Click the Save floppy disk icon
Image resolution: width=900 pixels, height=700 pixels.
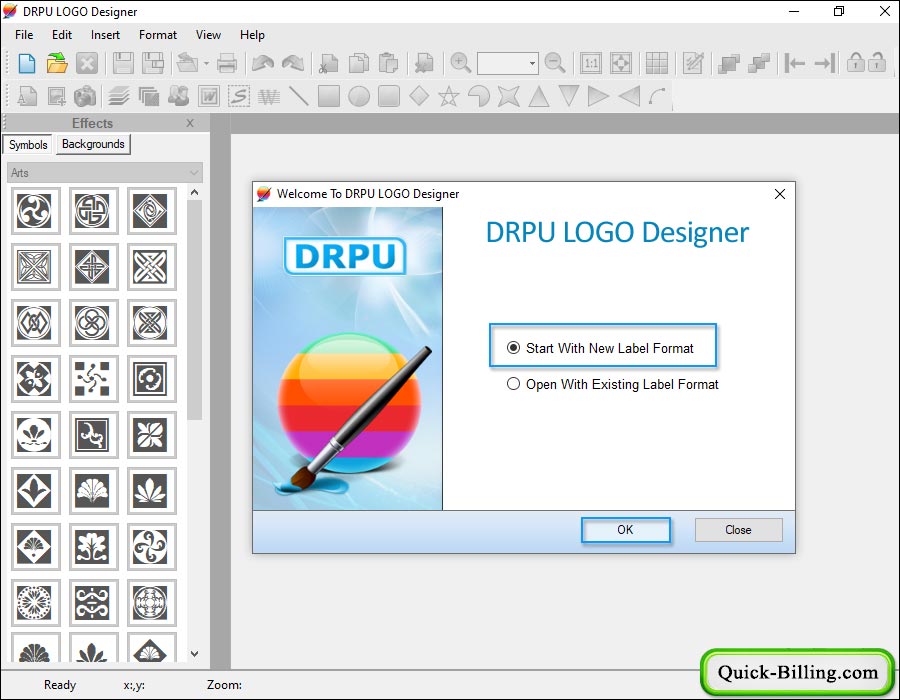point(123,63)
